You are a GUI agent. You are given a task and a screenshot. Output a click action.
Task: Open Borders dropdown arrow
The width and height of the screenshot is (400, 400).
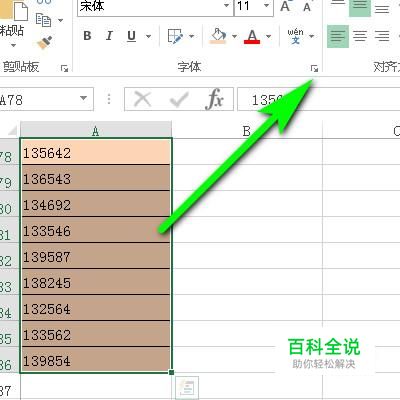pyautogui.click(x=191, y=36)
